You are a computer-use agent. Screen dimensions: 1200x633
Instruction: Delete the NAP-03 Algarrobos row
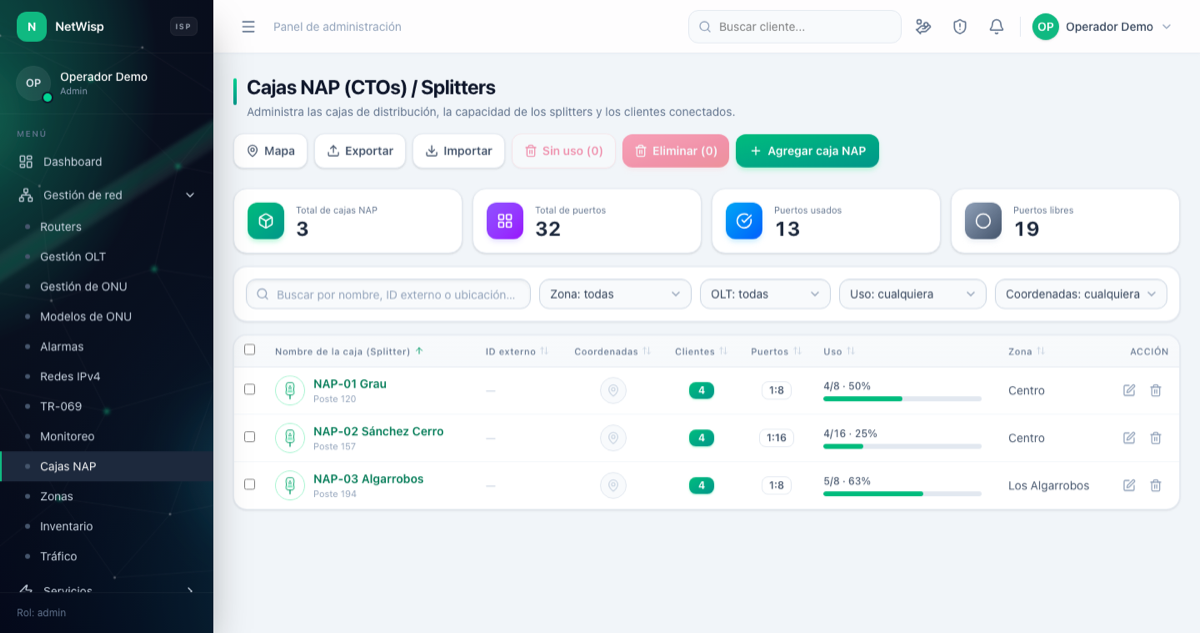coord(1156,485)
